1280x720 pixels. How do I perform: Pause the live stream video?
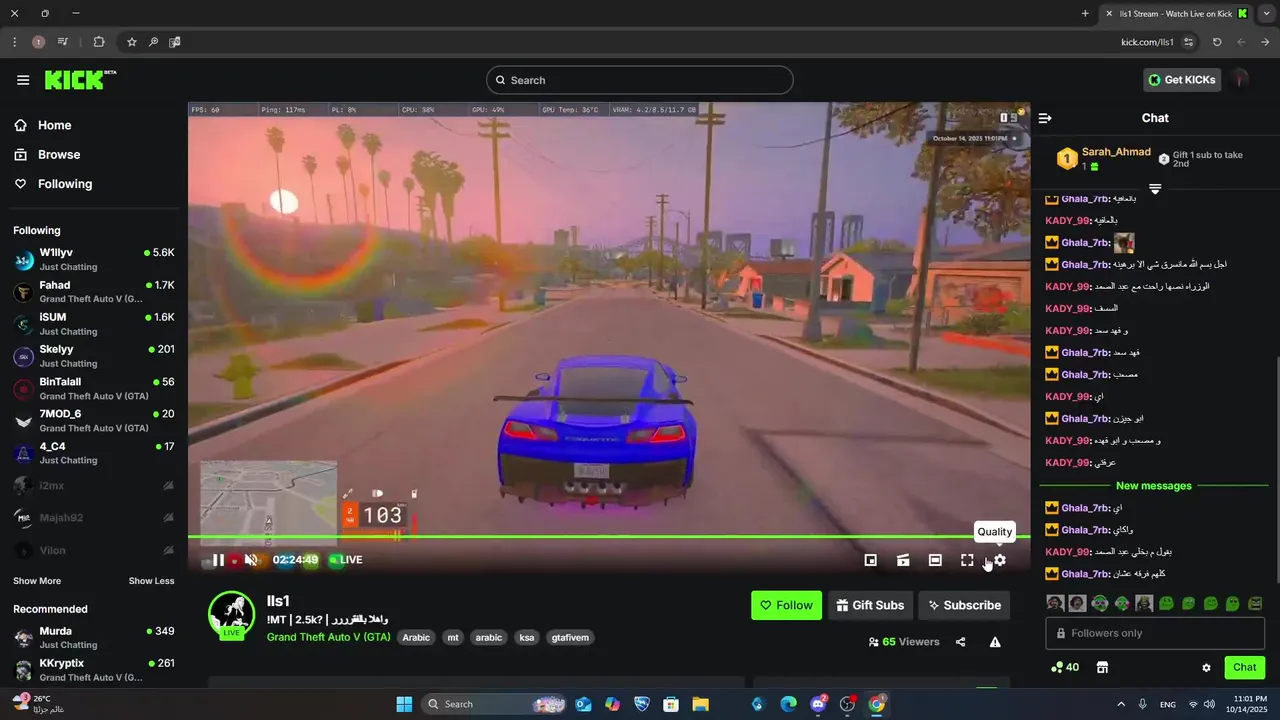[218, 560]
